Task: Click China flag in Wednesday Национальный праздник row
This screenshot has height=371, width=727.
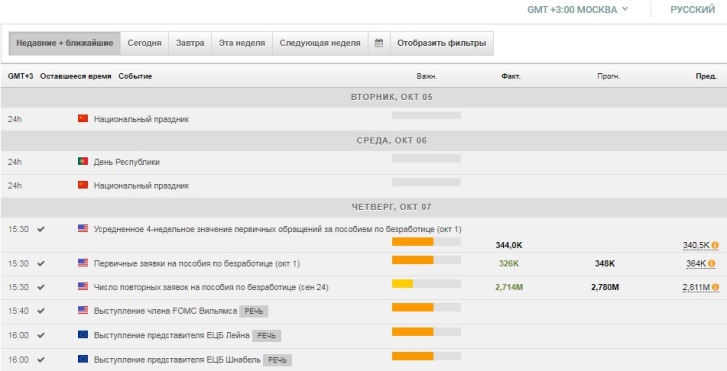Action: 83,185
